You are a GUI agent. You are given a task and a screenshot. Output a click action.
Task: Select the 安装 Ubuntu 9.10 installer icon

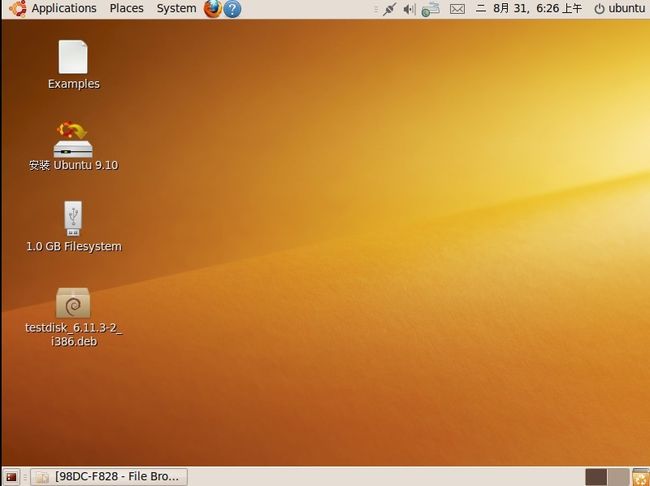[x=73, y=146]
